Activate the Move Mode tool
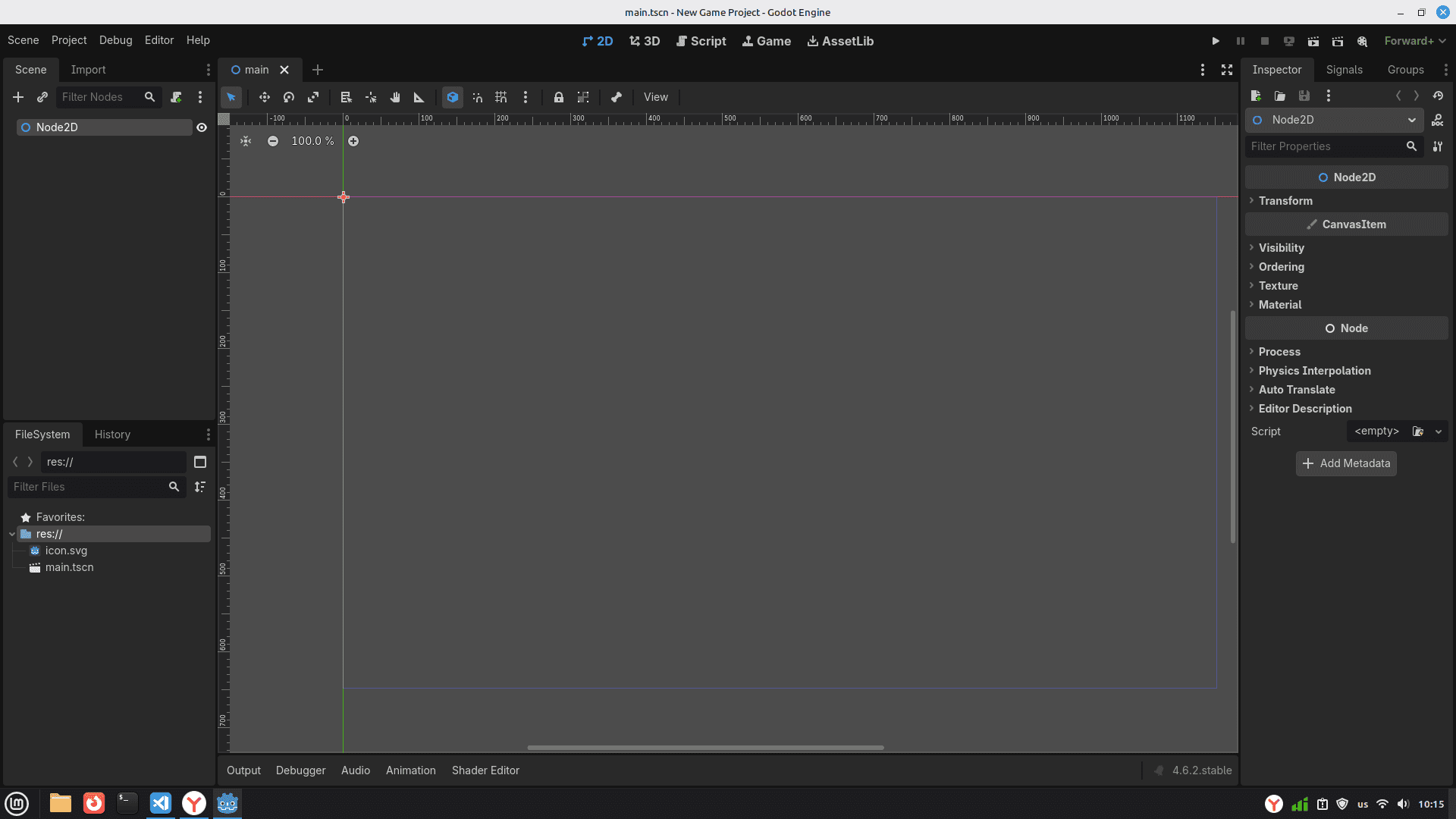This screenshot has height=819, width=1456. tap(265, 97)
